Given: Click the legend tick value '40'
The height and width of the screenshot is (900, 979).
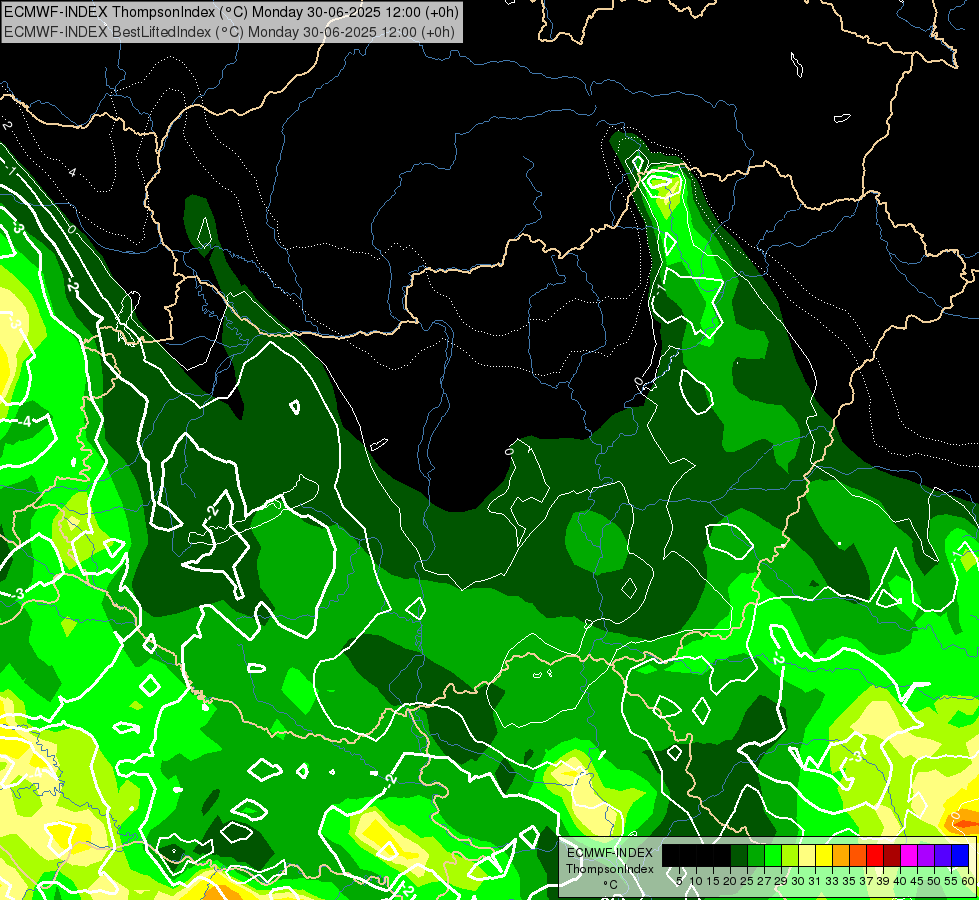Looking at the screenshot, I should click(900, 881).
